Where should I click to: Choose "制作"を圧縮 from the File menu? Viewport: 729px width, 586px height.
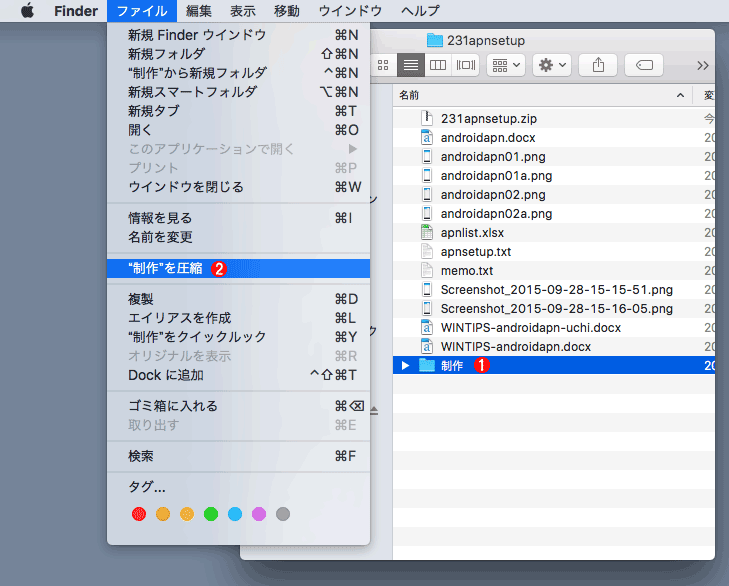coord(166,268)
